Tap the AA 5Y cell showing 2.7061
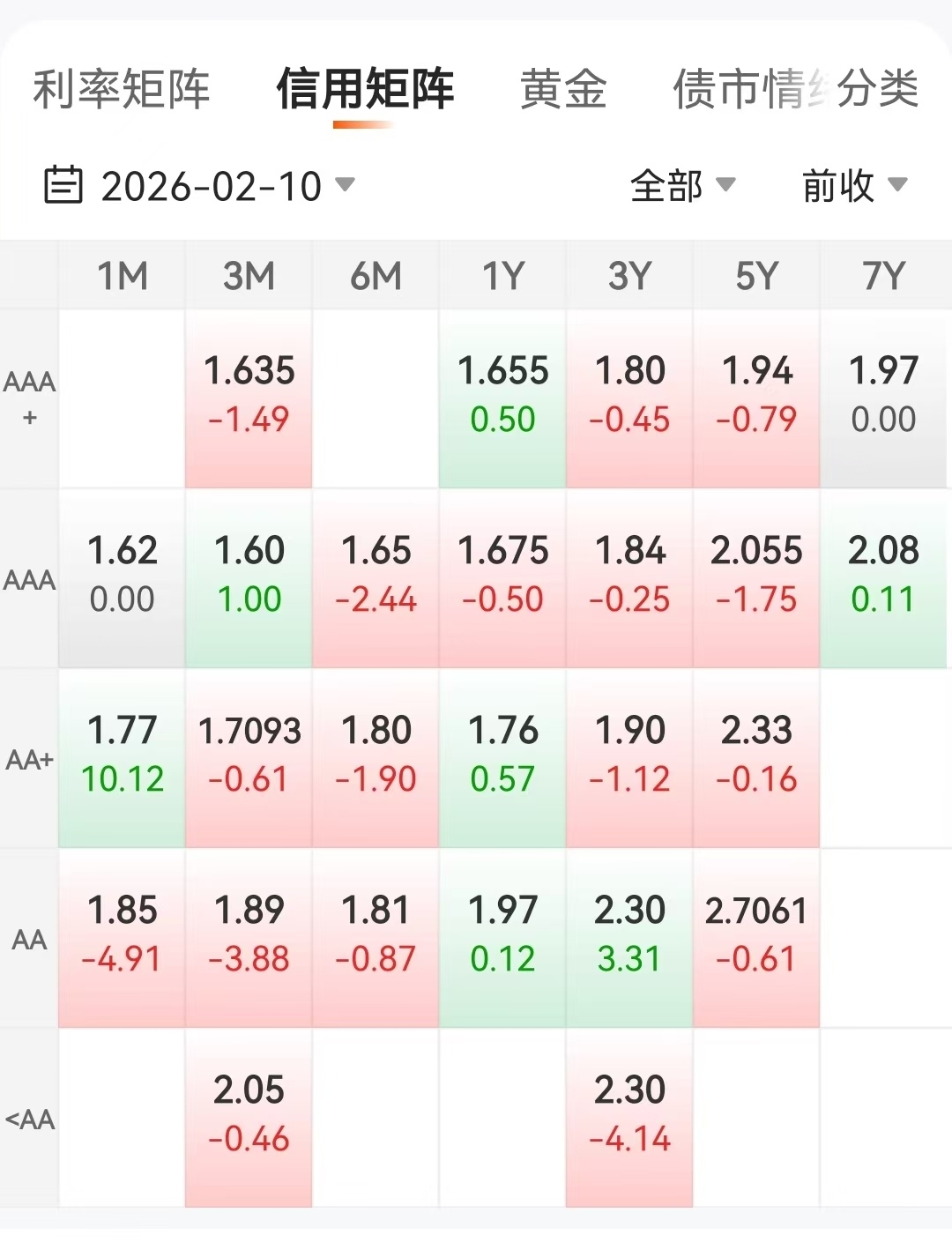The width and height of the screenshot is (952, 1250). [756, 936]
